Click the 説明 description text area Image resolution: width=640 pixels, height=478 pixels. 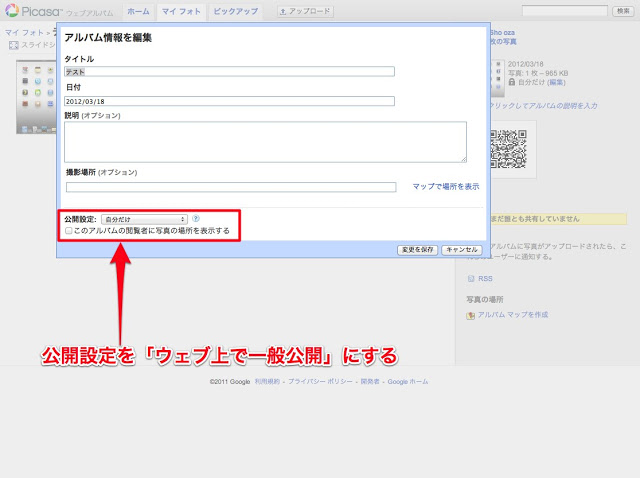click(265, 141)
